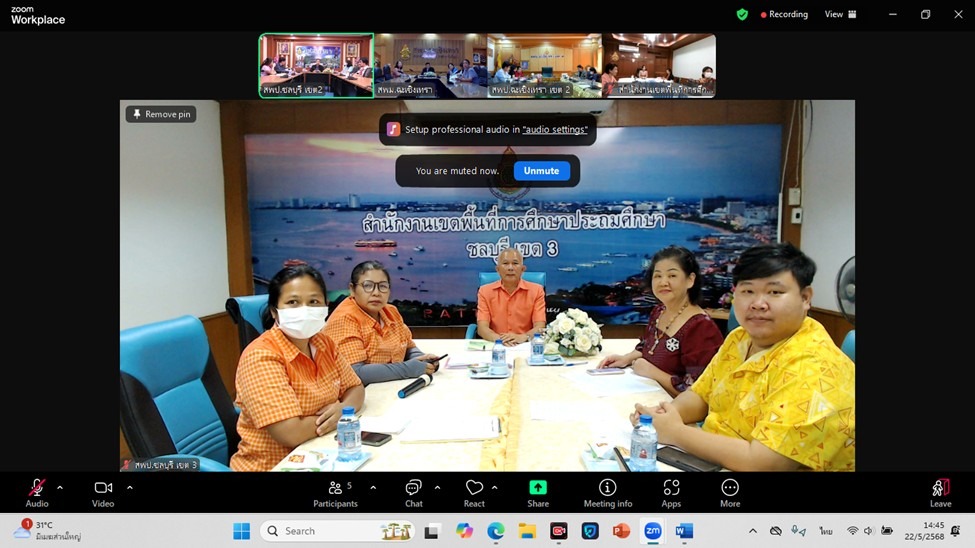Click the green Share screen button
The height and width of the screenshot is (548, 975).
coord(538,493)
